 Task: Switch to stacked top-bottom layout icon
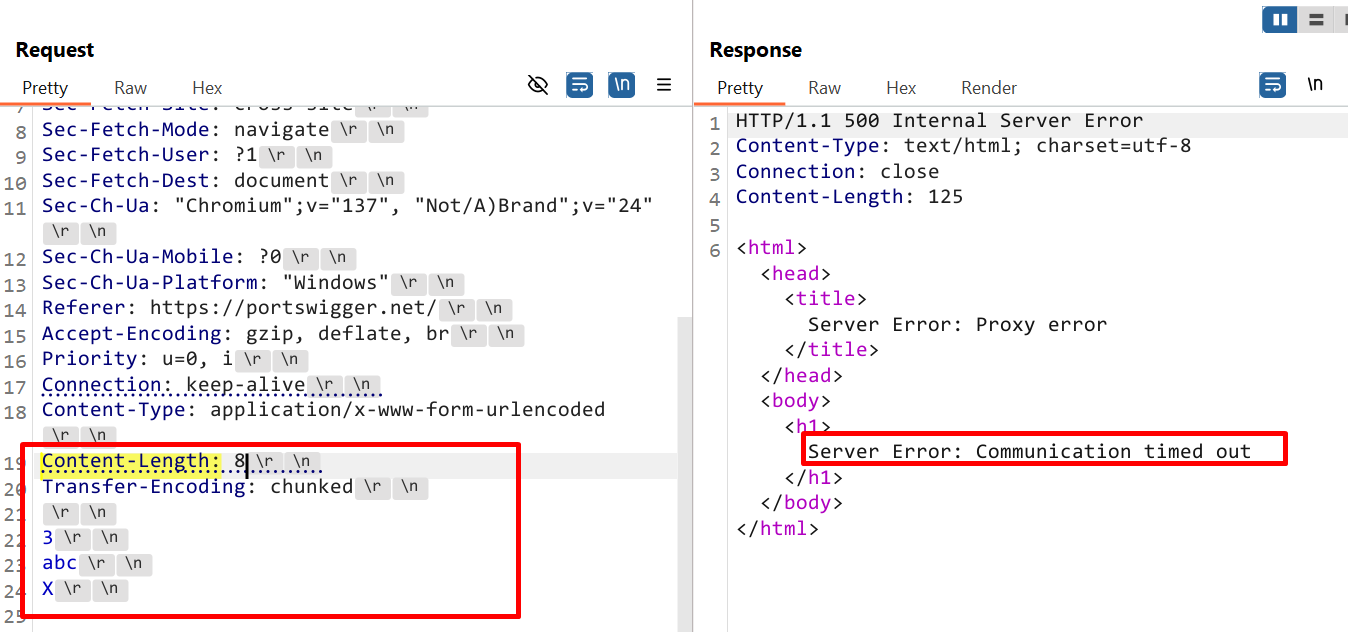tap(1316, 19)
